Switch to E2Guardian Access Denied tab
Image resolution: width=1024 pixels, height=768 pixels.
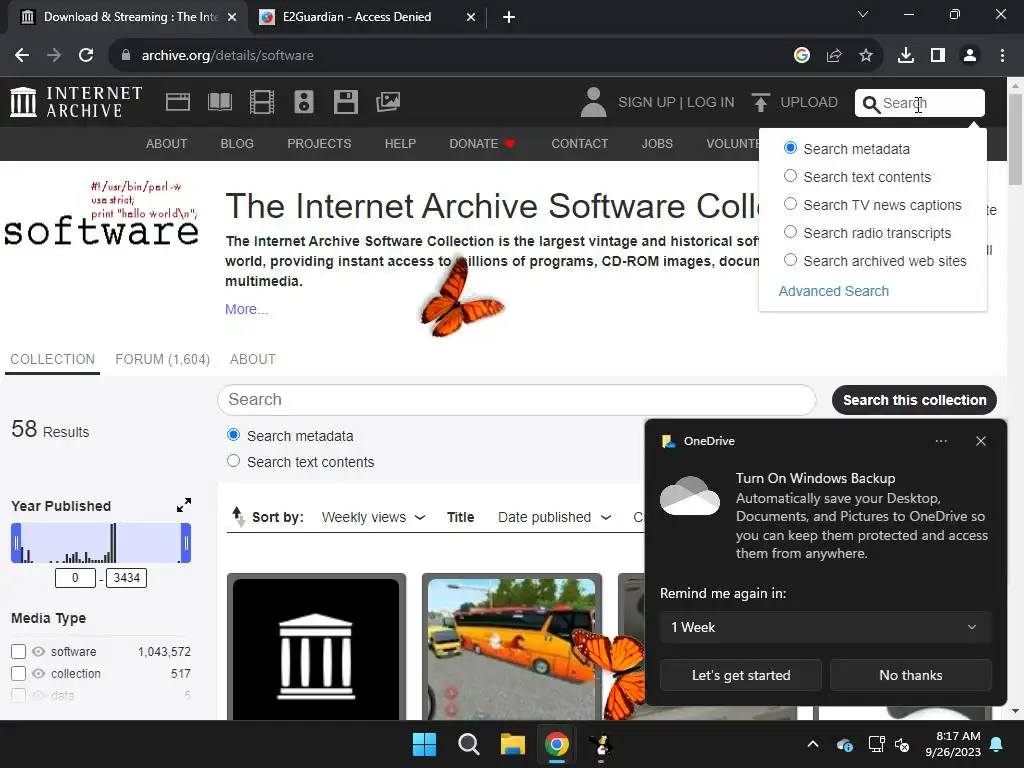pyautogui.click(x=356, y=17)
